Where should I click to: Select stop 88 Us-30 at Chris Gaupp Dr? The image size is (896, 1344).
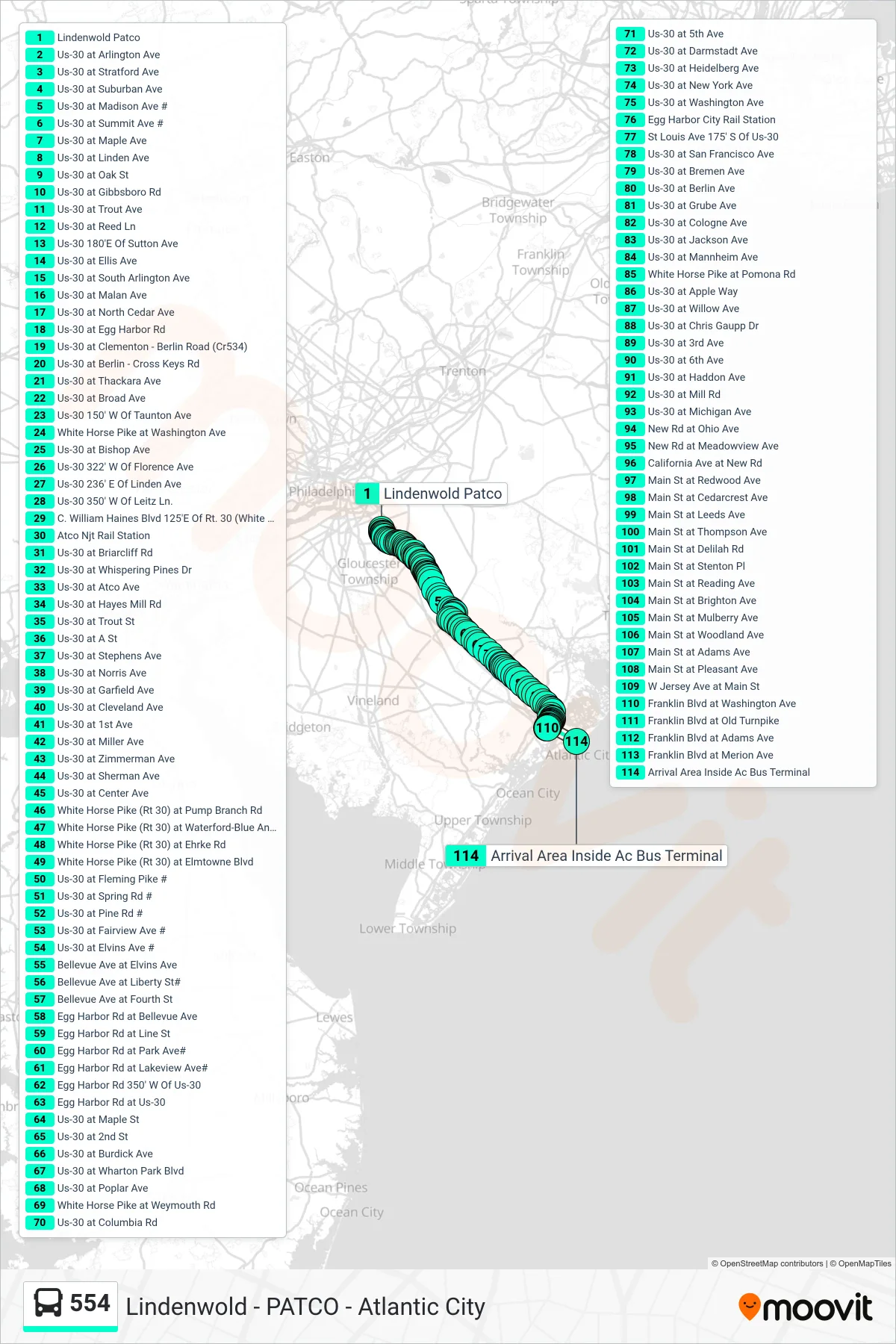pos(688,326)
